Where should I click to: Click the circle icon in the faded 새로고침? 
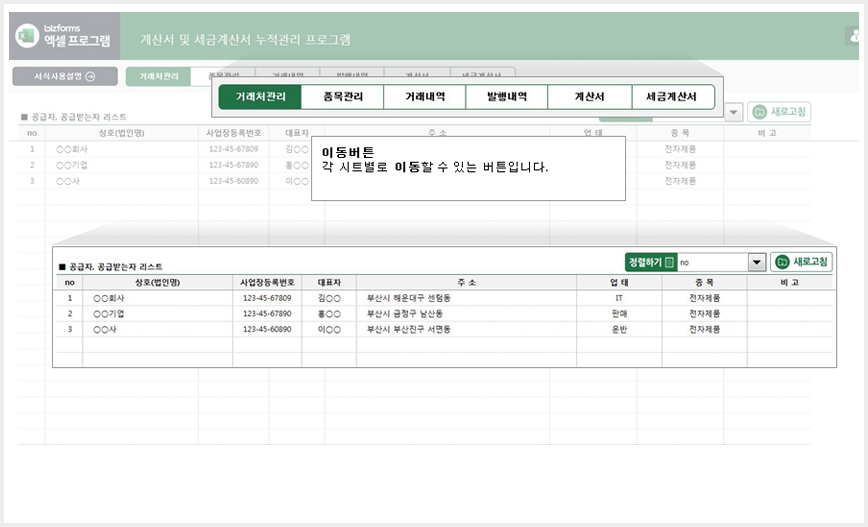[760, 112]
